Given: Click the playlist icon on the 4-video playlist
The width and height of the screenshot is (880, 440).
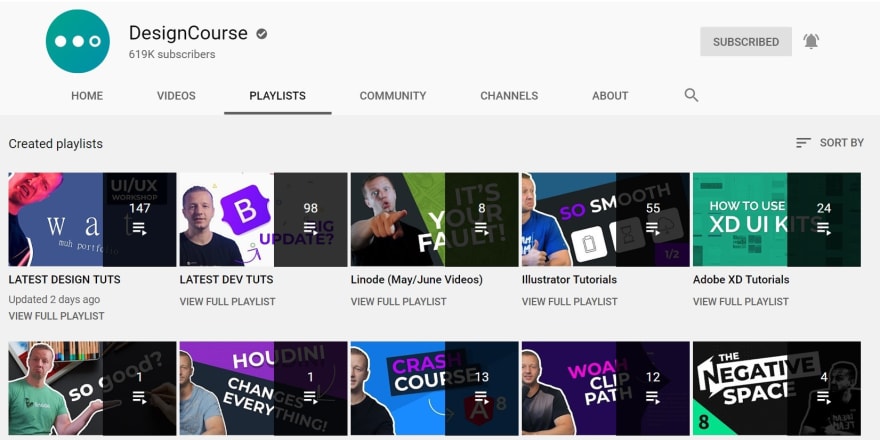Looking at the screenshot, I should pyautogui.click(x=824, y=397).
